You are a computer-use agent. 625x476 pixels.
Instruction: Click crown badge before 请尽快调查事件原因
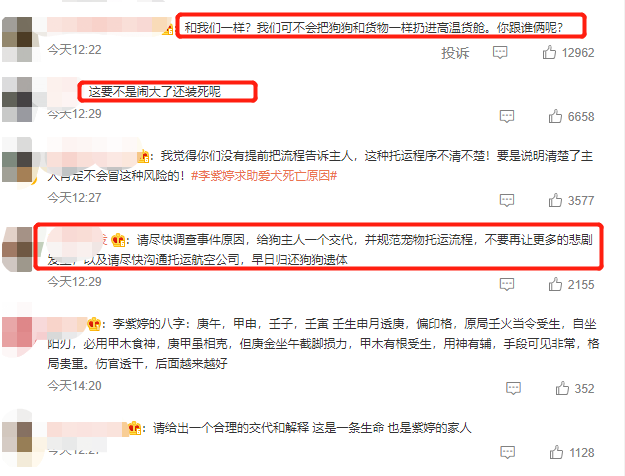tap(118, 240)
